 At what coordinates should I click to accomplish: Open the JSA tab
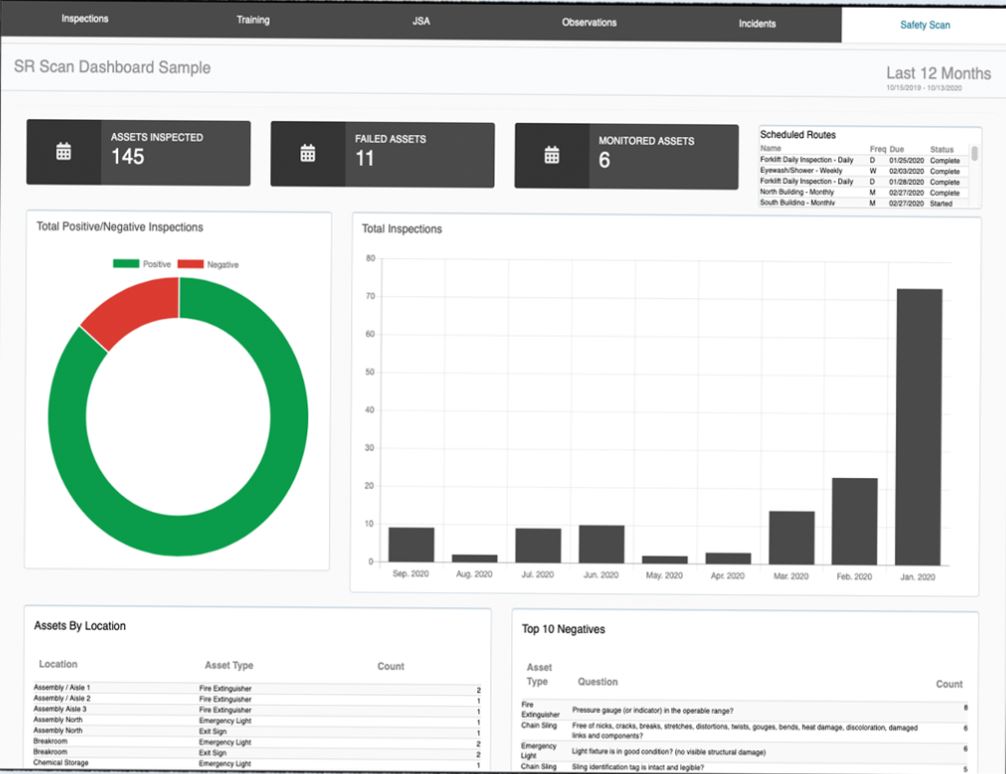click(421, 21)
